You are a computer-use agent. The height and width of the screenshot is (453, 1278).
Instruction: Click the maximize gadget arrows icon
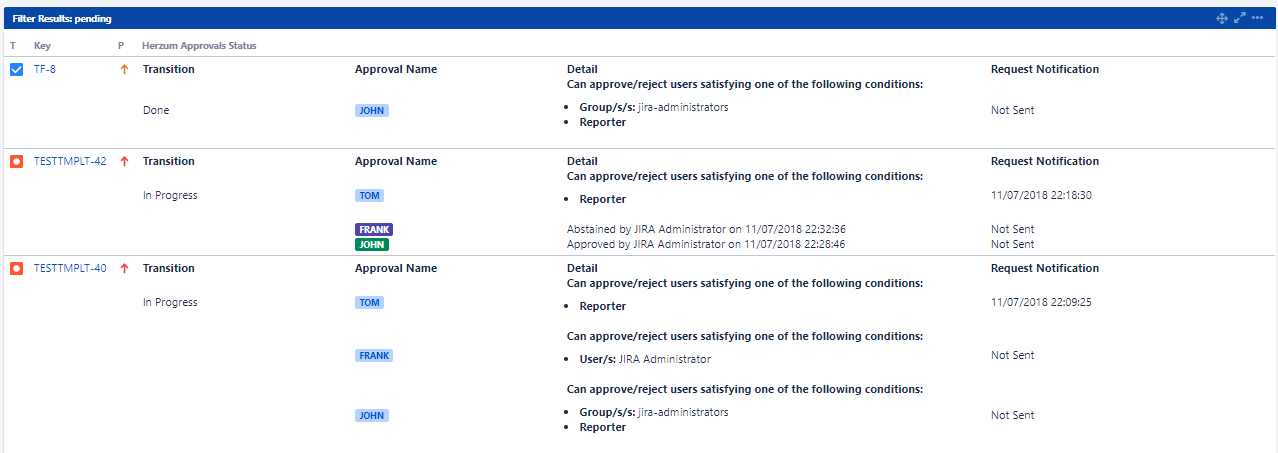click(1240, 18)
